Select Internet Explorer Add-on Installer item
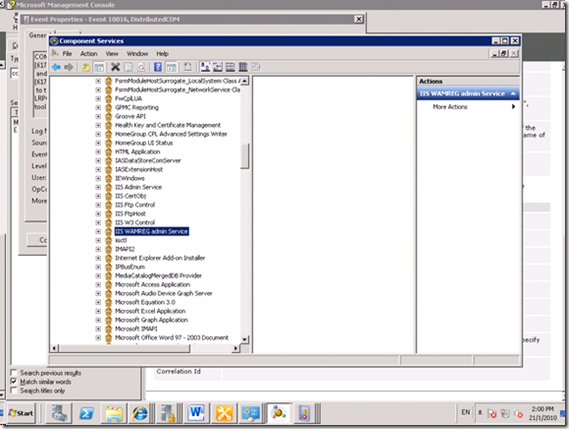This screenshot has height=429, width=569. (x=160, y=258)
